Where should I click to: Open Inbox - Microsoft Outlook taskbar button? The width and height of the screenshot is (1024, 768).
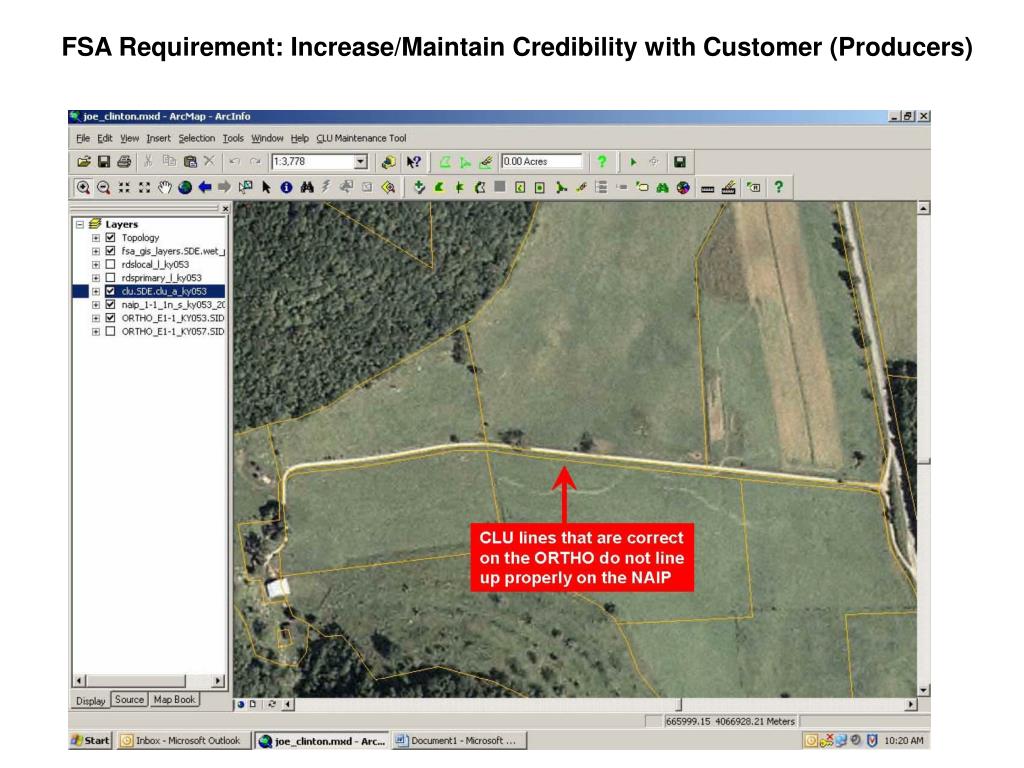[x=184, y=741]
